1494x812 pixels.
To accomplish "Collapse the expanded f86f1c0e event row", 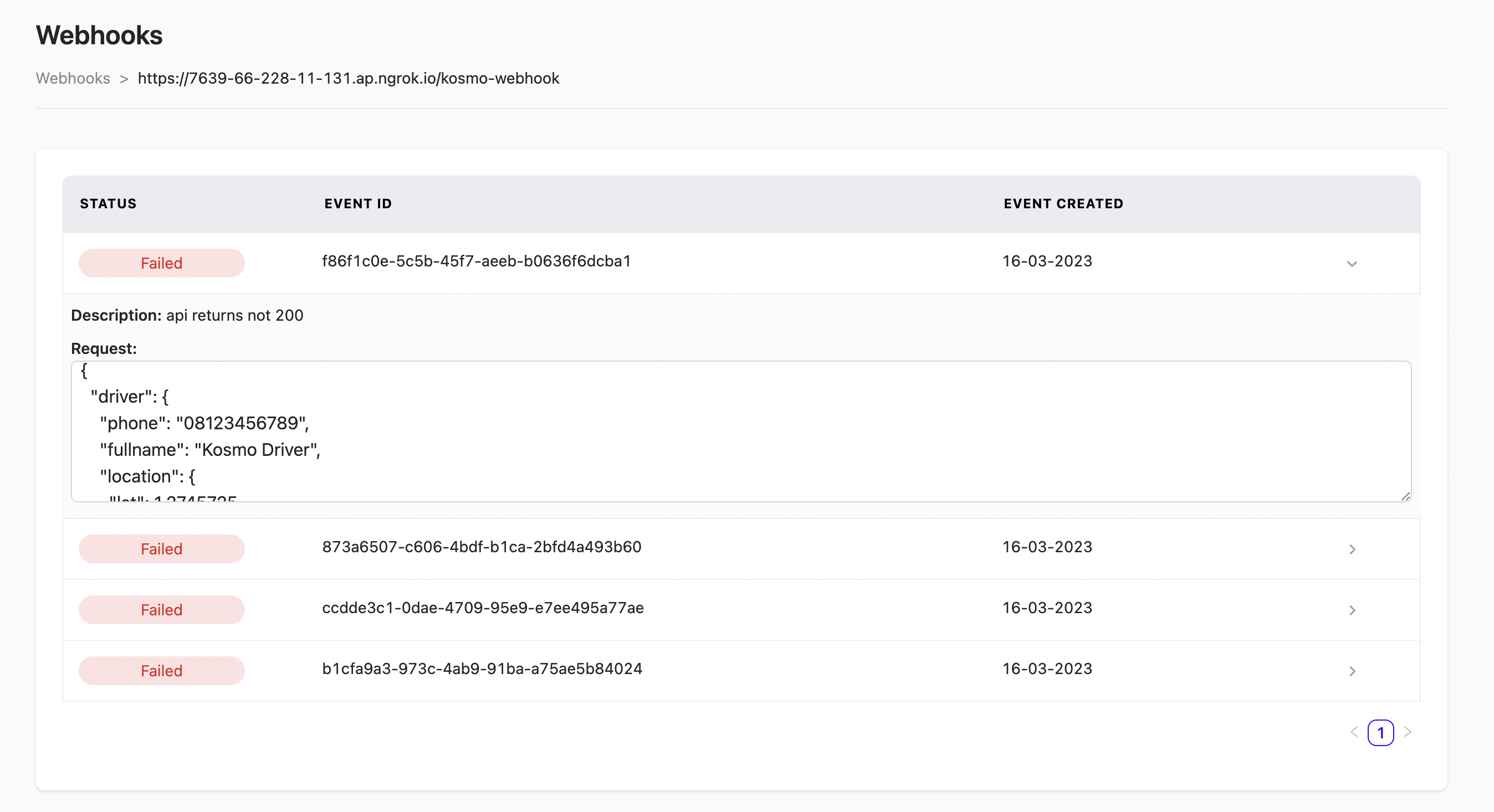I will (x=1352, y=264).
